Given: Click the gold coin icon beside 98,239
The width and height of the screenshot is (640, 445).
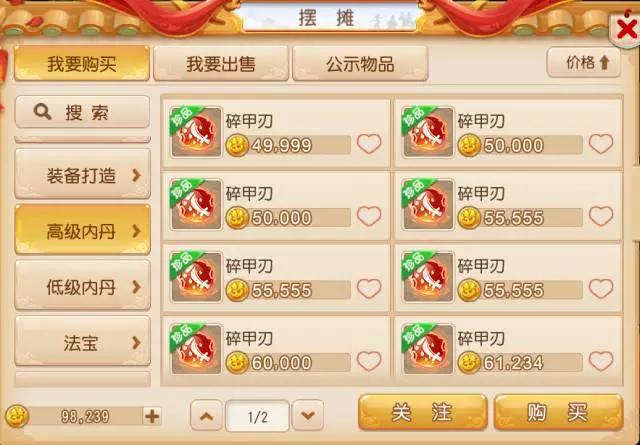Looking at the screenshot, I should click(17, 416).
